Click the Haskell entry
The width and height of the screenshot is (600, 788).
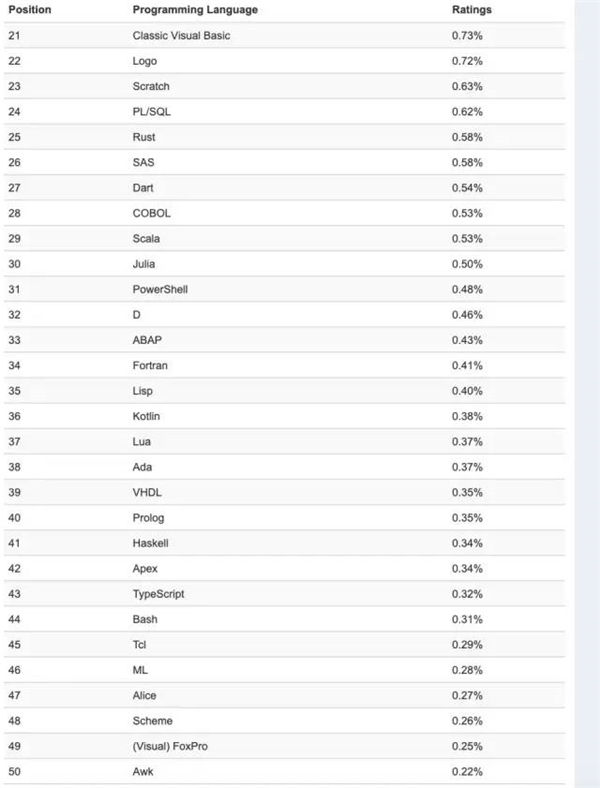tap(150, 543)
